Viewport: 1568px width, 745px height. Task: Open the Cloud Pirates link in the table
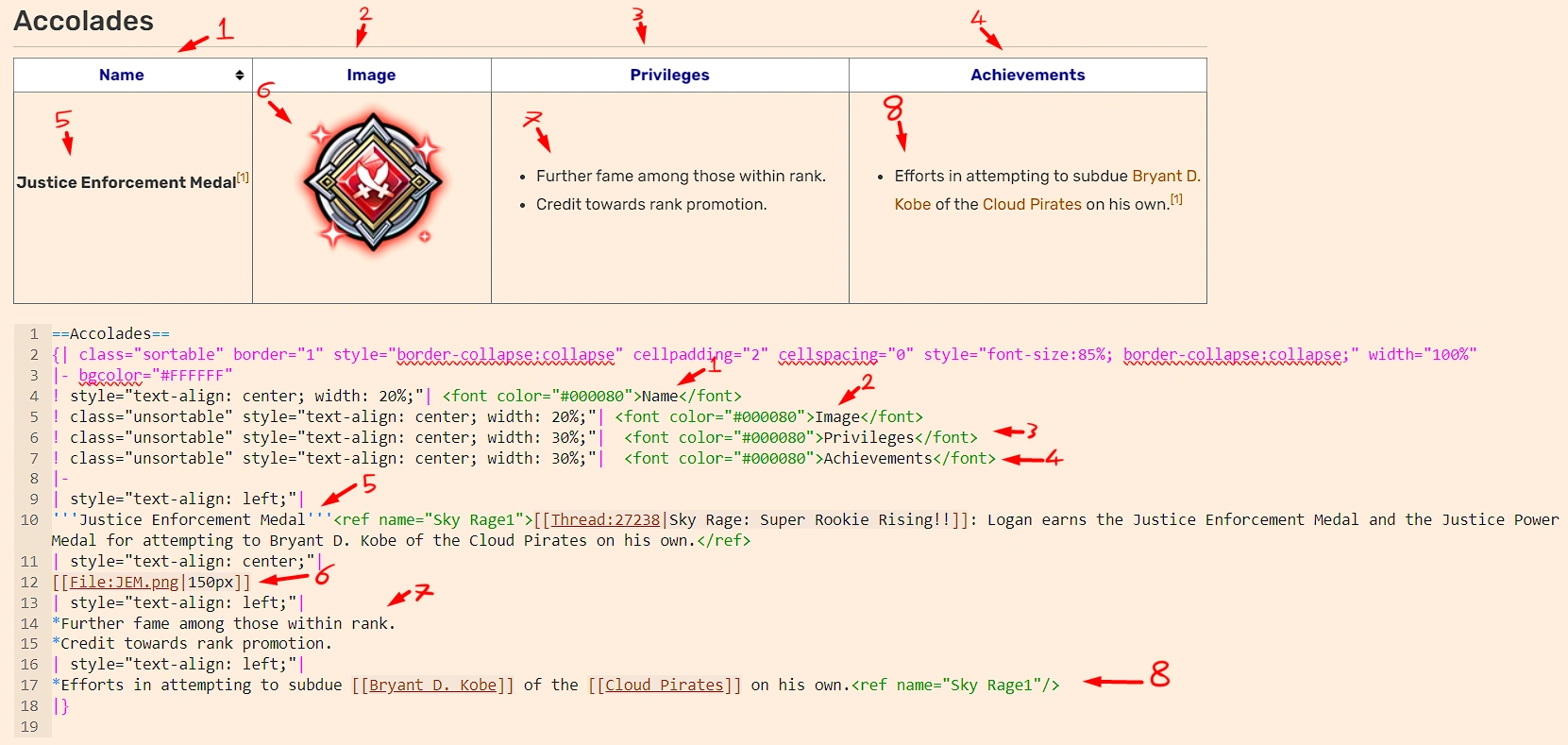point(1032,204)
